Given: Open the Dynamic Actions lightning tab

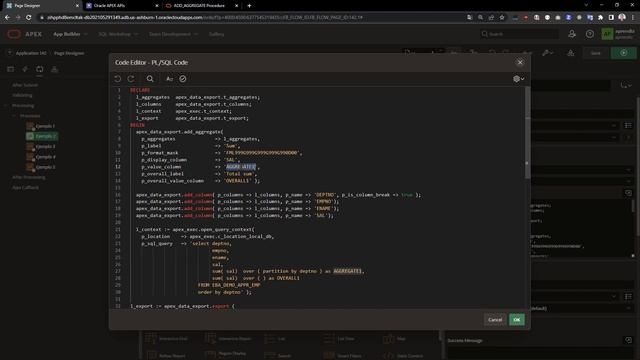Looking at the screenshot, I should coord(25,69).
